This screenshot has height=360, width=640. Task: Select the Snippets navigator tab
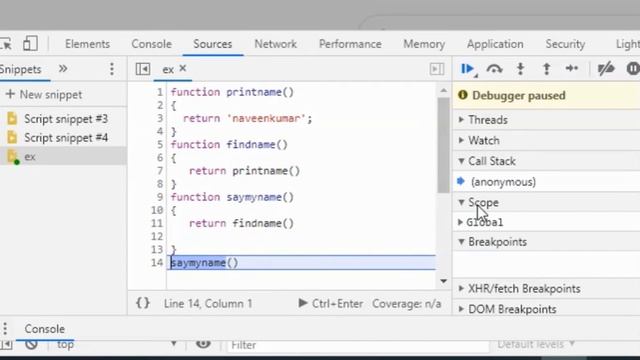(x=21, y=69)
